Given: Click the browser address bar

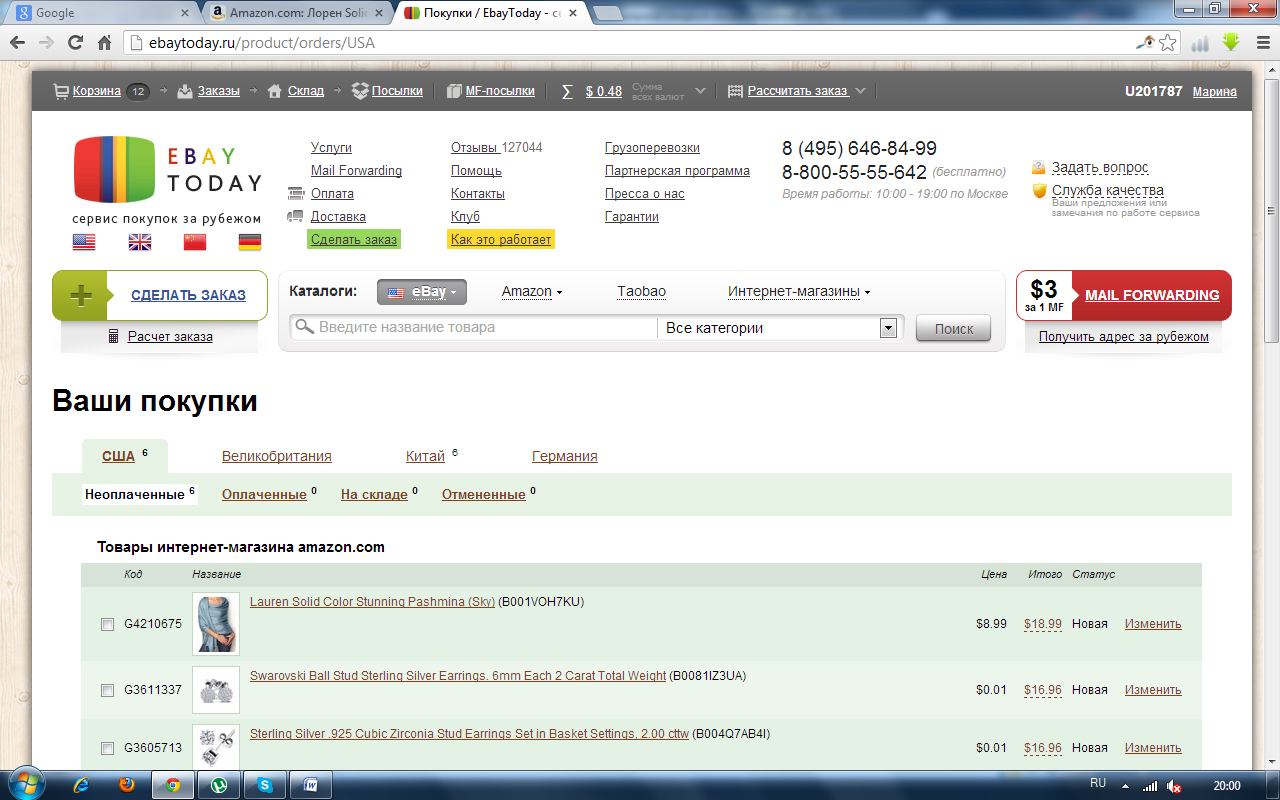Looking at the screenshot, I should point(640,43).
